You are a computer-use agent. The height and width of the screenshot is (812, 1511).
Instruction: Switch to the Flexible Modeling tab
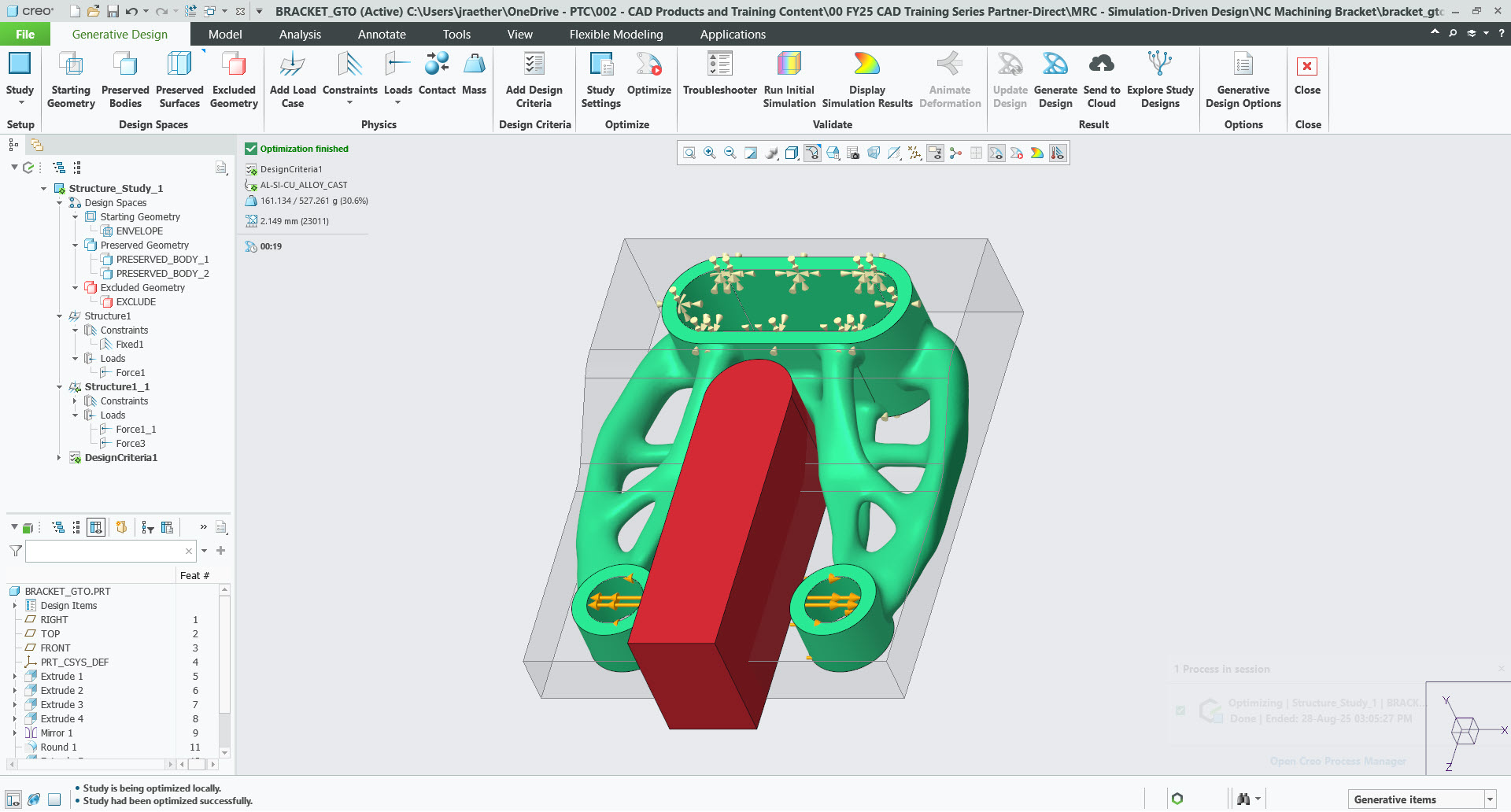point(615,35)
